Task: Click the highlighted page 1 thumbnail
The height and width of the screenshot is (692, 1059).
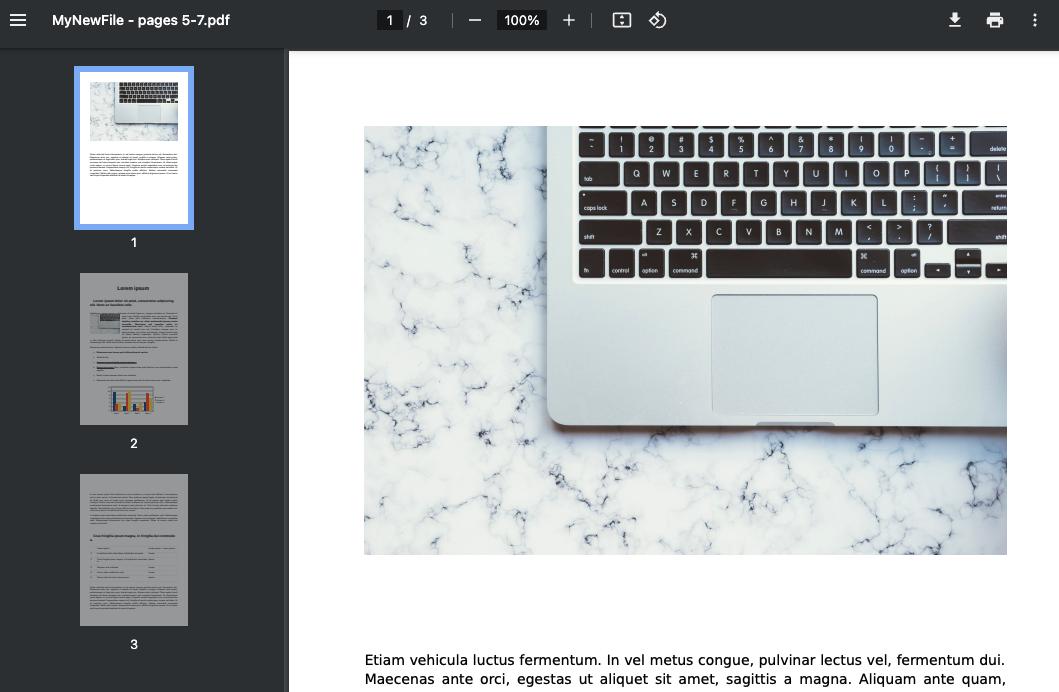Action: pos(133,147)
